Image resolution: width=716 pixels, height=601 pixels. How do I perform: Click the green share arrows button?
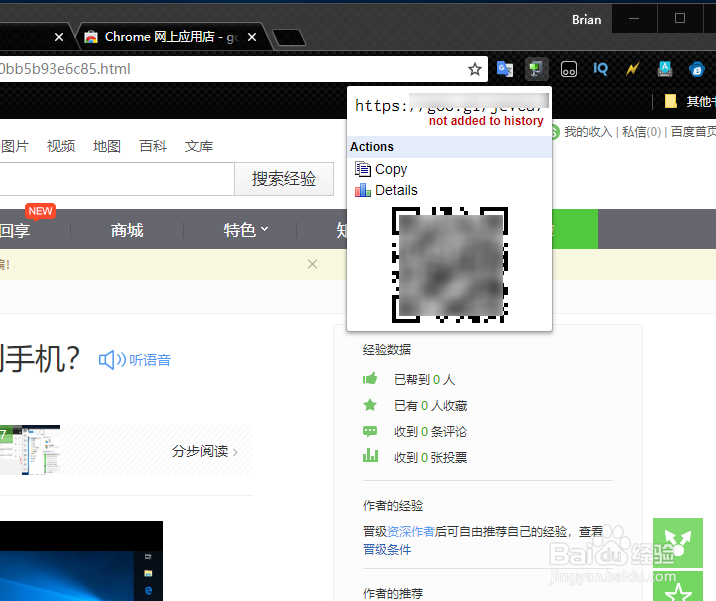click(x=678, y=543)
